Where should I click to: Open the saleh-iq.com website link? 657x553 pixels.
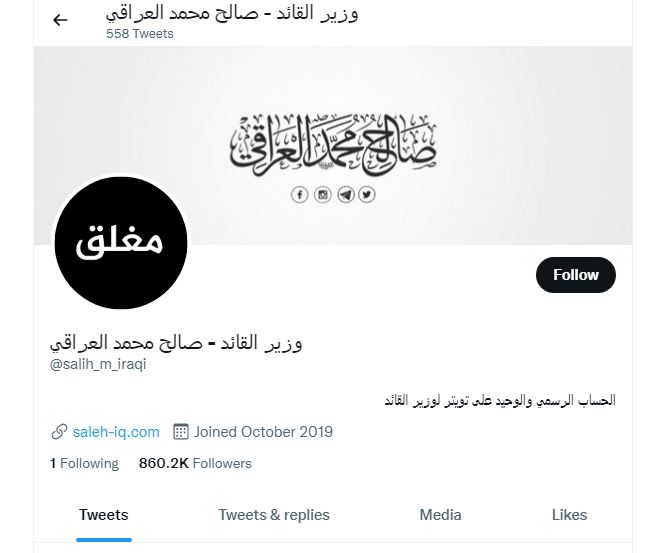(x=116, y=432)
